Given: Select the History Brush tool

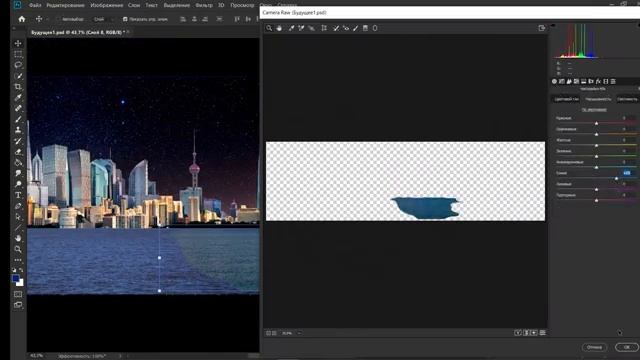Looking at the screenshot, I should 18,141.
